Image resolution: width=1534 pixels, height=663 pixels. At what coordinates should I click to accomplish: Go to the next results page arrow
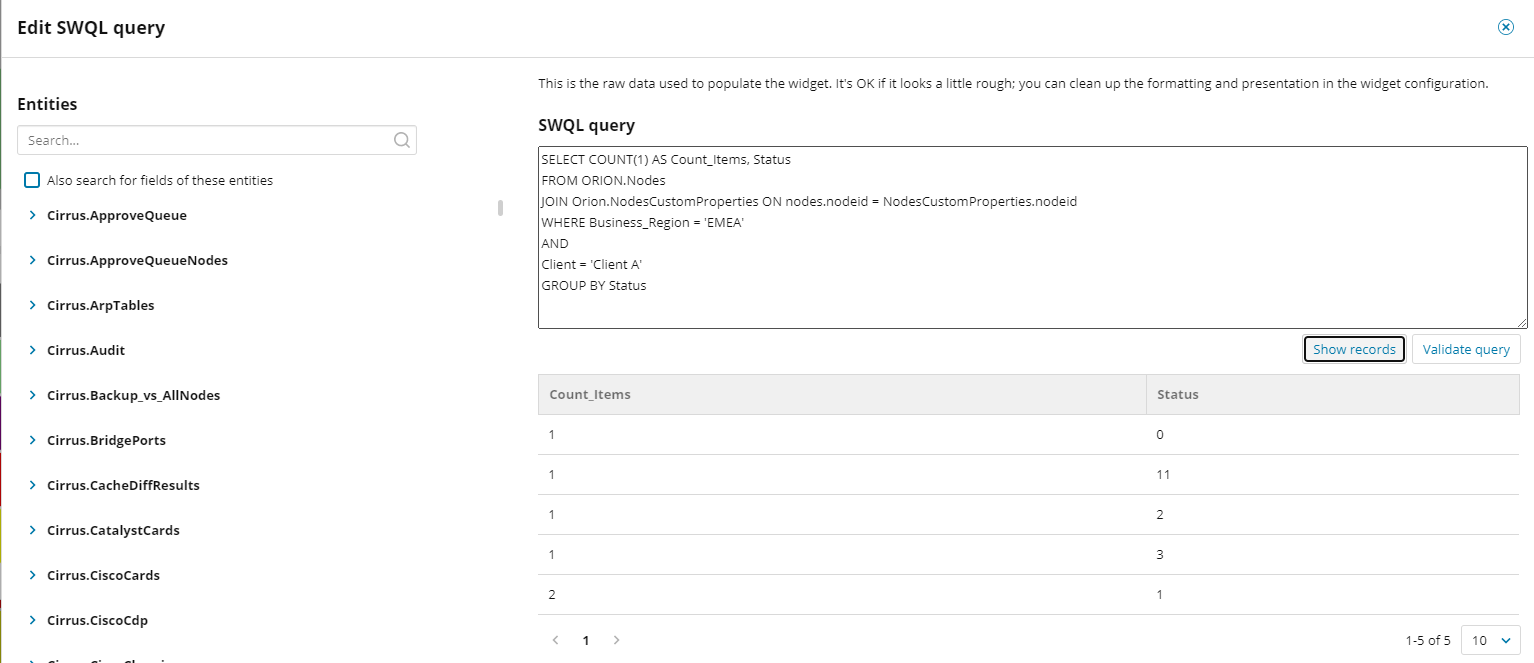pyautogui.click(x=616, y=640)
